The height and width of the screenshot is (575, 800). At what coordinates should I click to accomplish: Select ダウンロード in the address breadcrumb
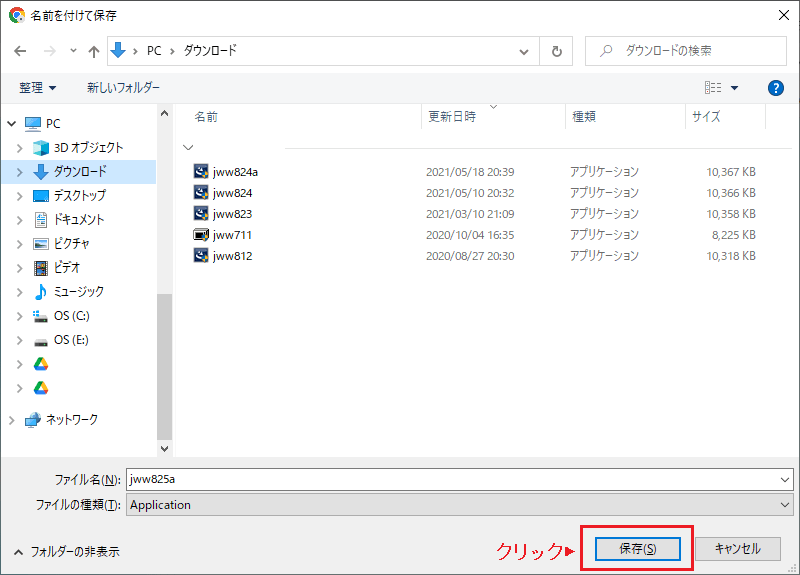pos(210,51)
